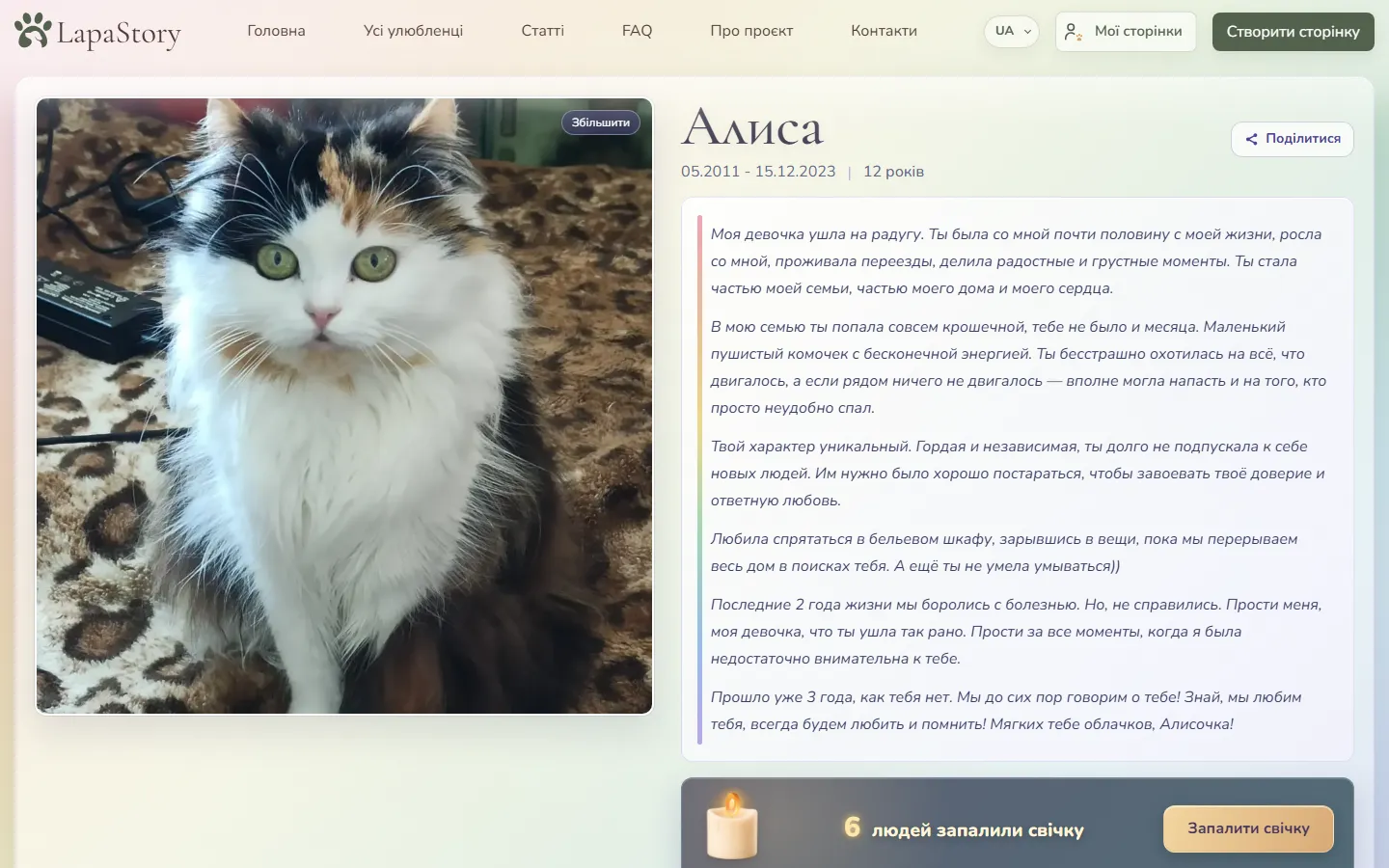This screenshot has height=868, width=1389.
Task: Click the dates 05.2011 - 15.12.2023
Action: tap(758, 172)
